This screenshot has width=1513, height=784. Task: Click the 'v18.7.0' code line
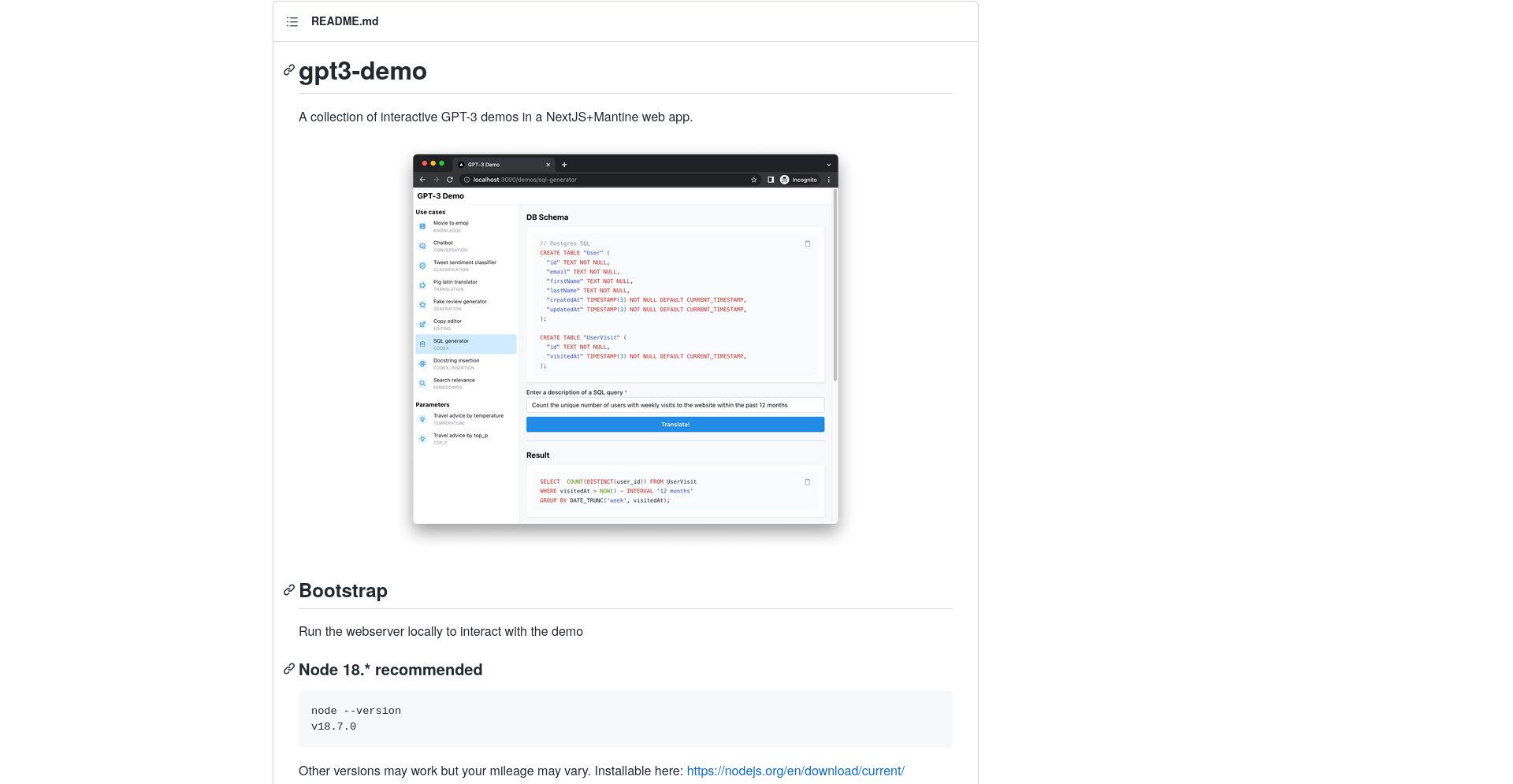[x=333, y=726]
